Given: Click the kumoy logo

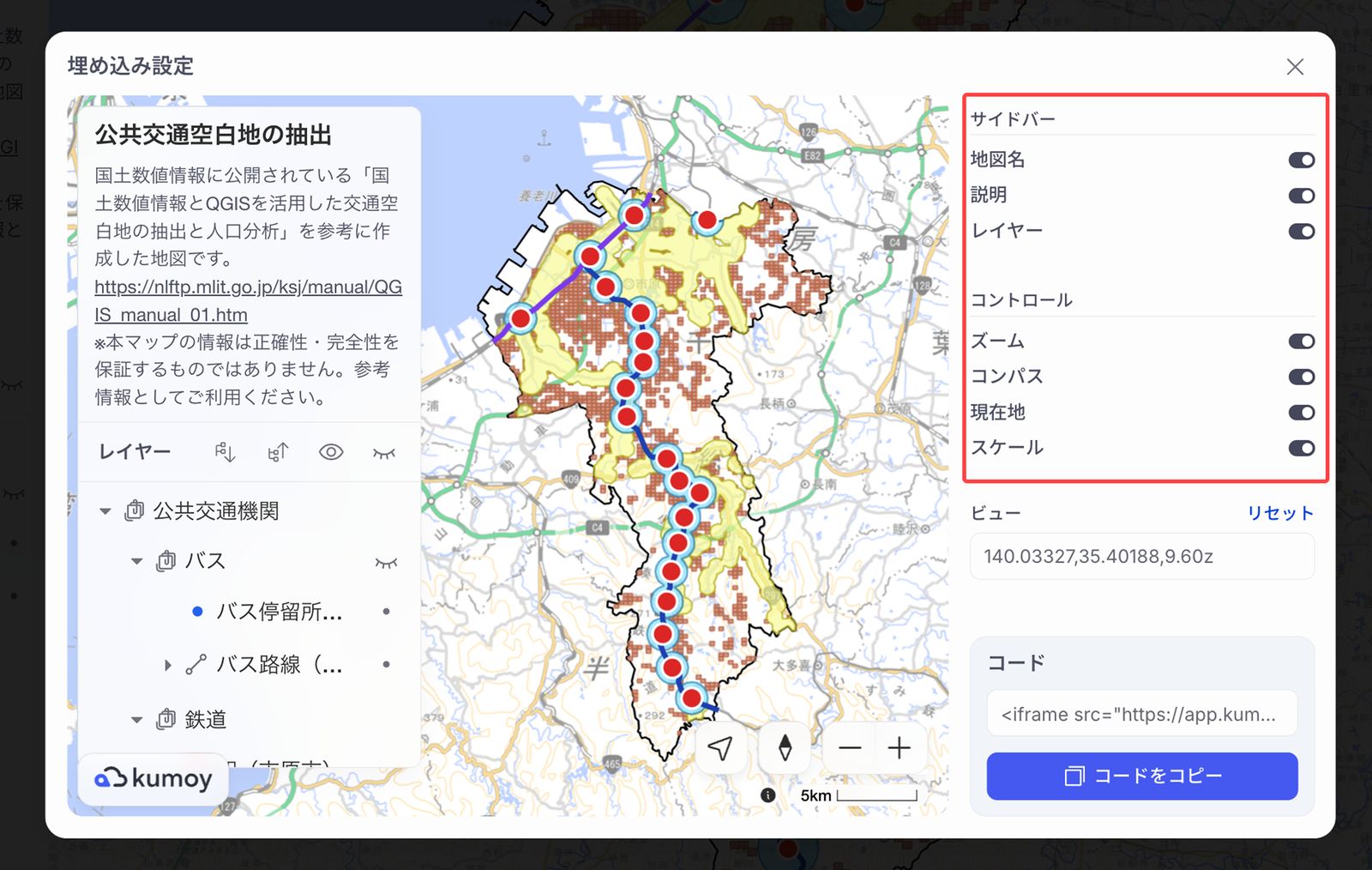Looking at the screenshot, I should 154,778.
